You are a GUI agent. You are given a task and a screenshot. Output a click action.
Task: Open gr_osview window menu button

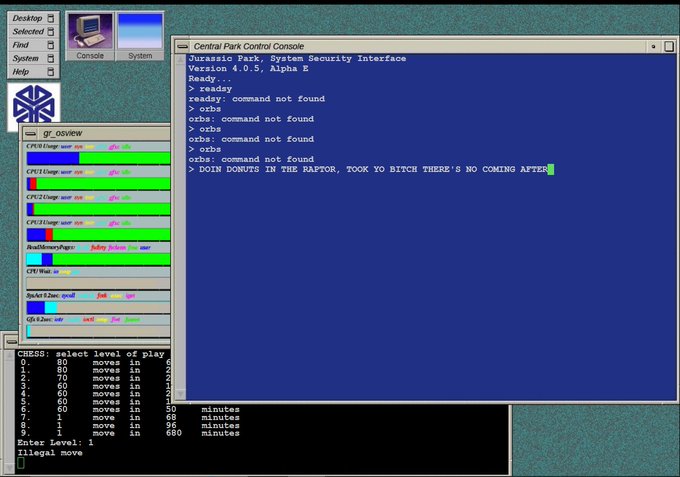coord(30,133)
